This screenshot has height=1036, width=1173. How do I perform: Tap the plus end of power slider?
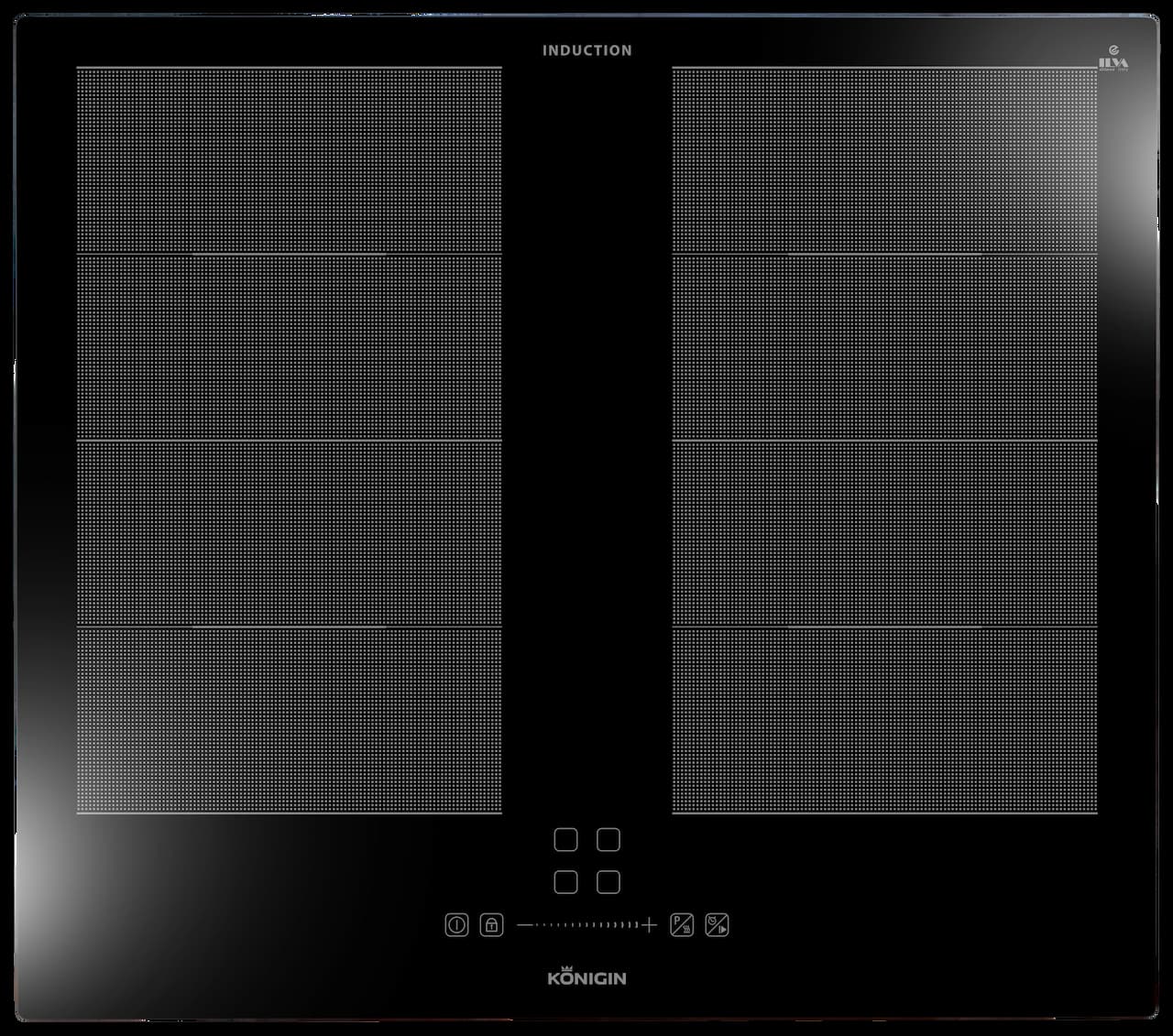(650, 925)
